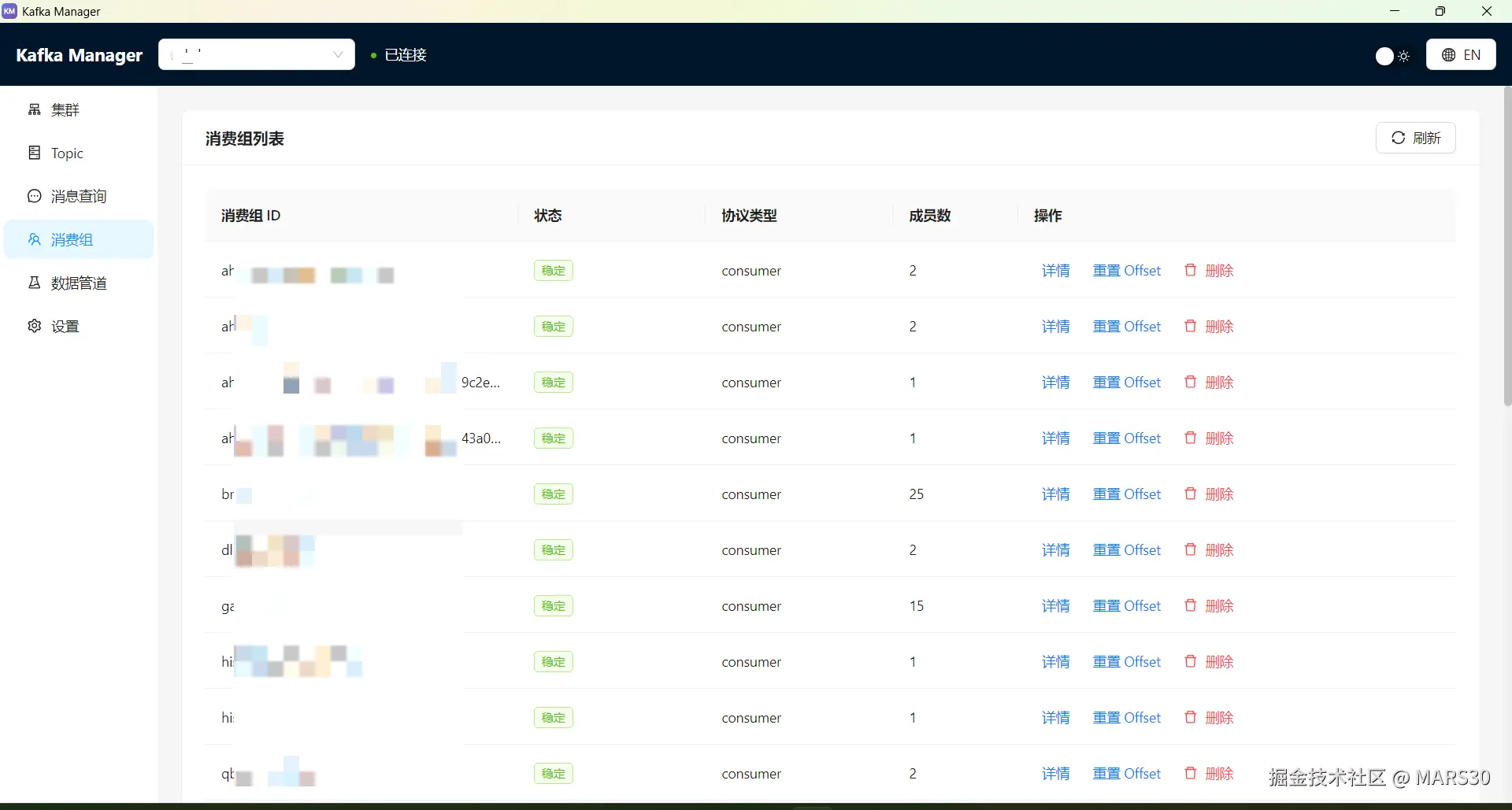Open 详情 for the 25-member br group
Image resolution: width=1512 pixels, height=810 pixels.
pos(1055,494)
